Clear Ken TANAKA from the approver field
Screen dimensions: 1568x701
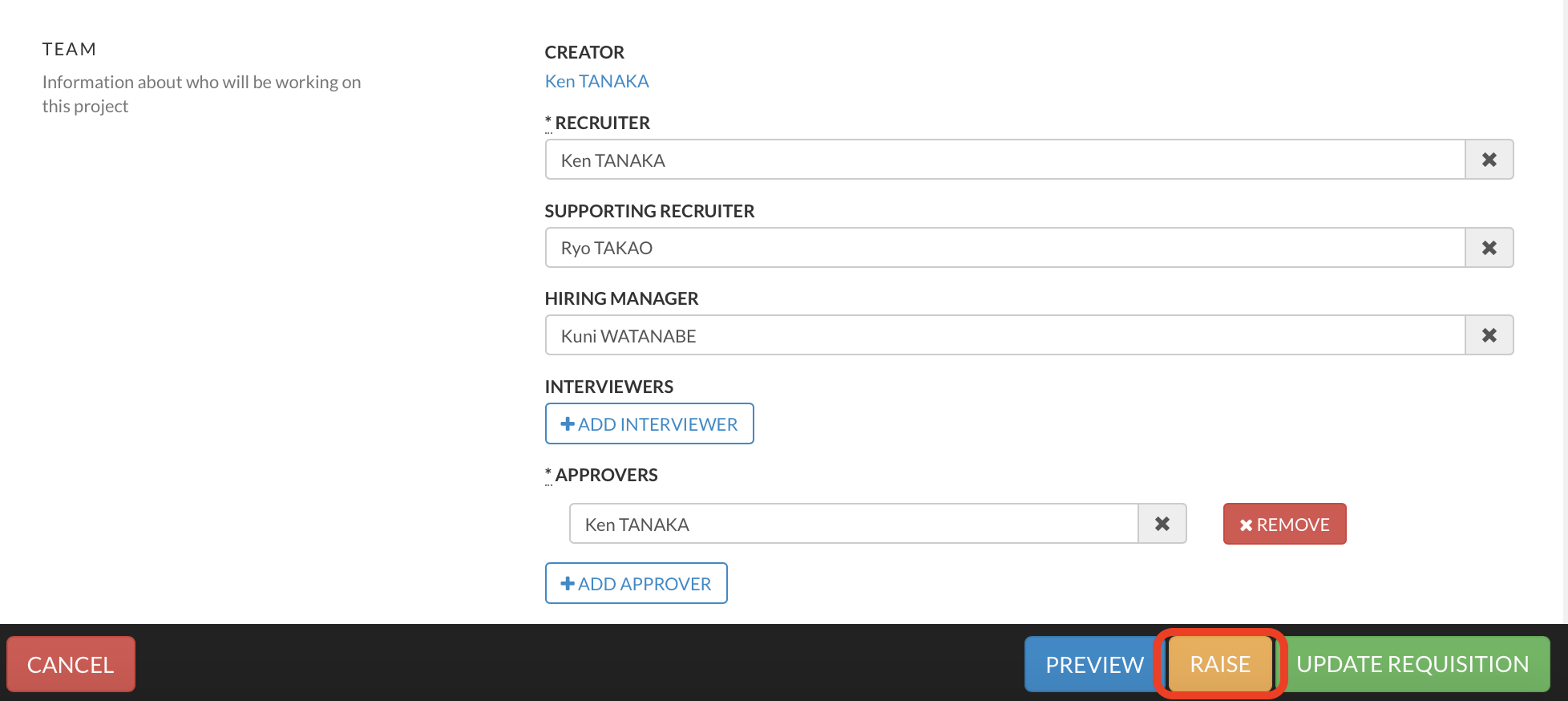point(1162,523)
